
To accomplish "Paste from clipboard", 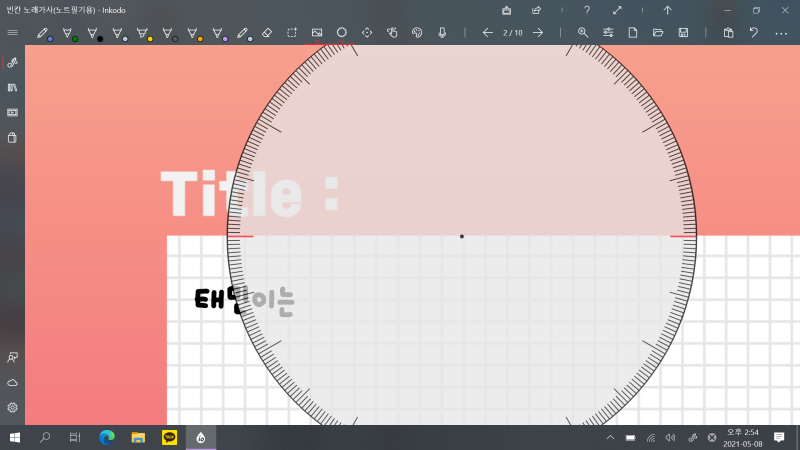I will click(729, 33).
